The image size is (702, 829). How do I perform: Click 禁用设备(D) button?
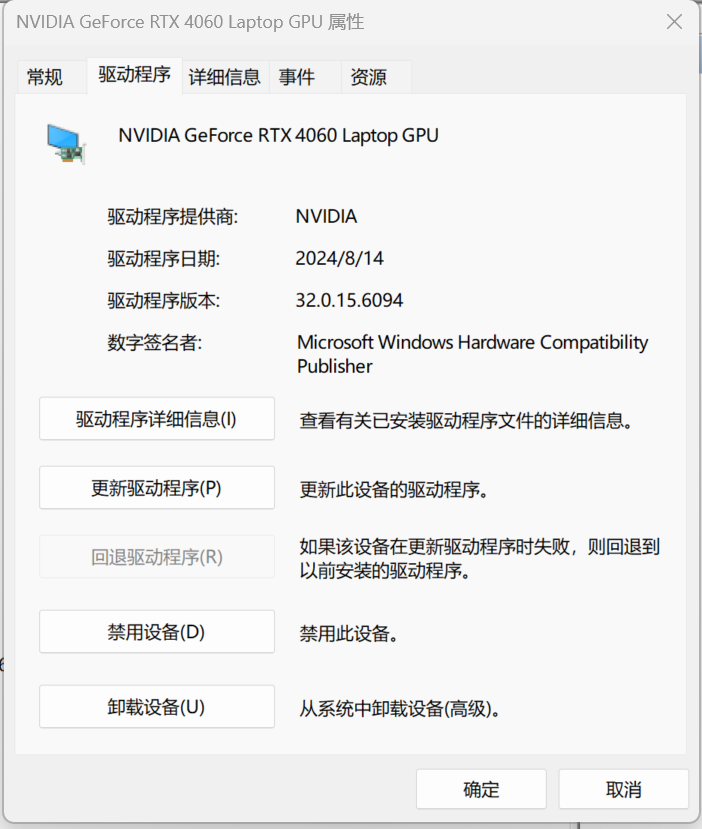click(157, 632)
